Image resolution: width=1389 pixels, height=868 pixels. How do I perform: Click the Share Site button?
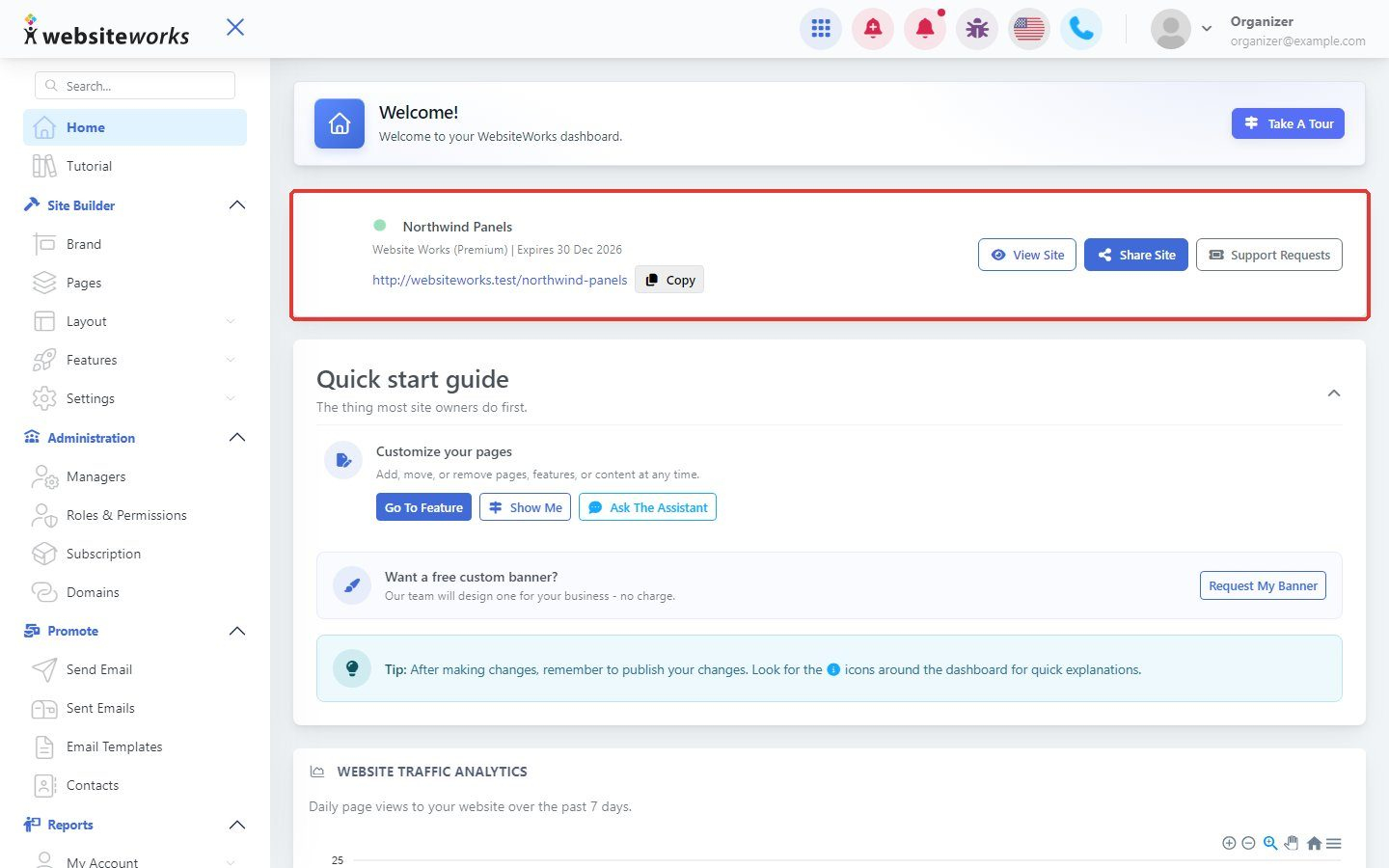1136,255
